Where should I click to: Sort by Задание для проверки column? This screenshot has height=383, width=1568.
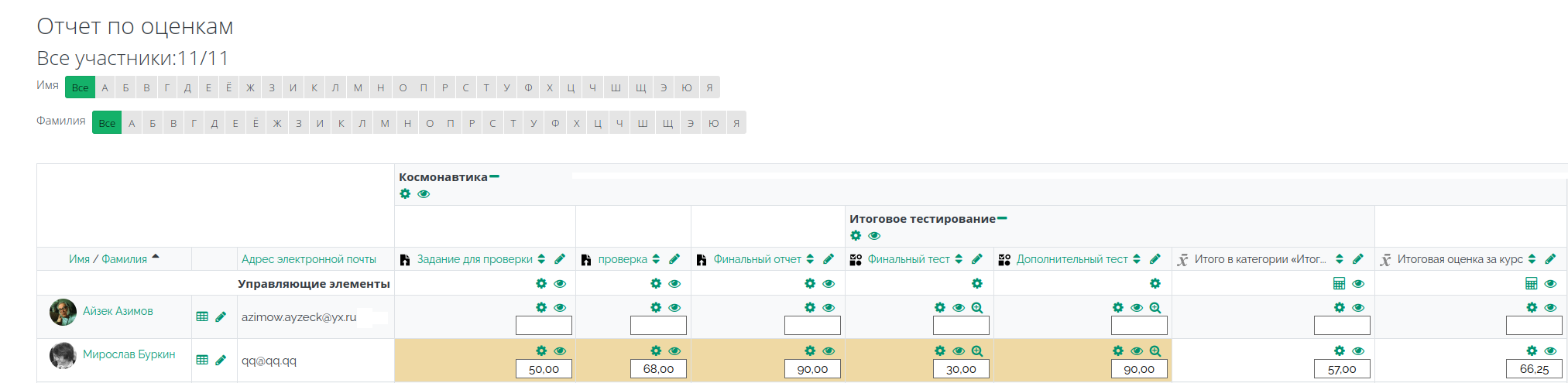[541, 259]
